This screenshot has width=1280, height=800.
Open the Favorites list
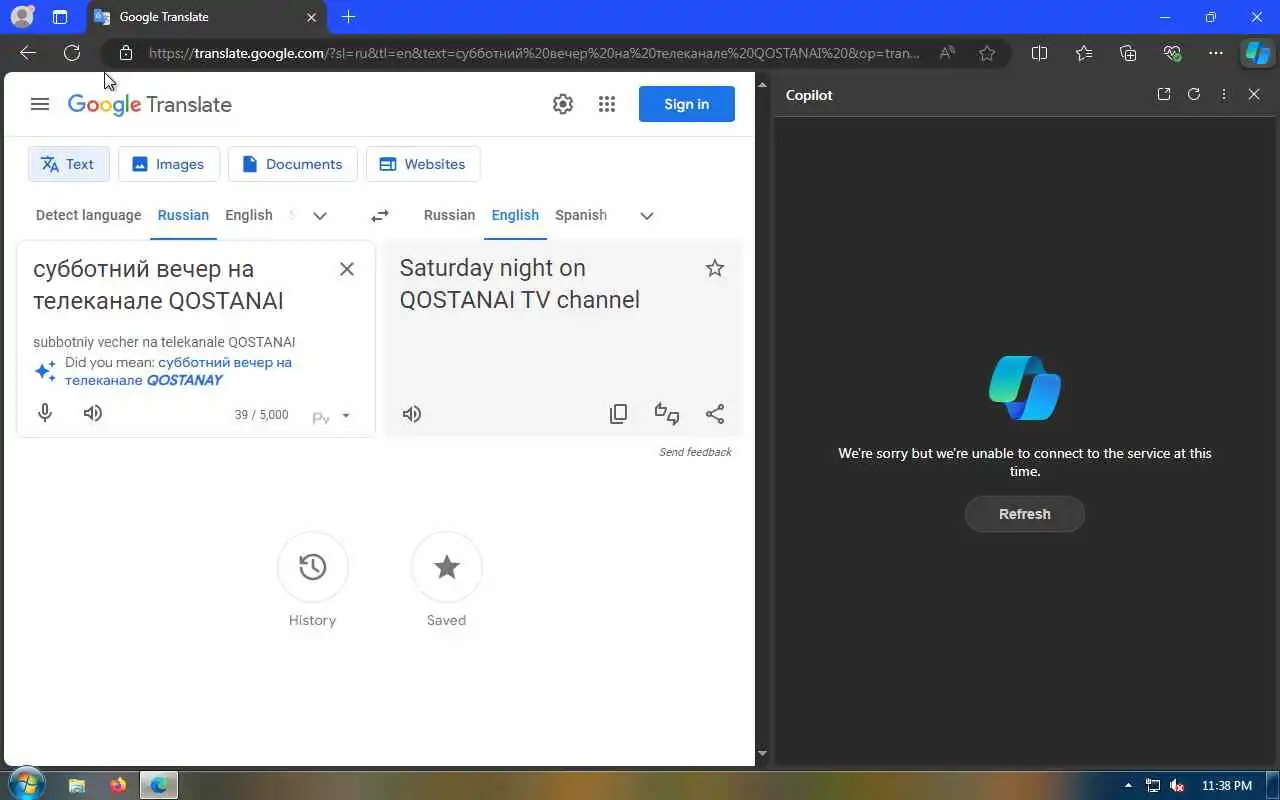pyautogui.click(x=1084, y=53)
